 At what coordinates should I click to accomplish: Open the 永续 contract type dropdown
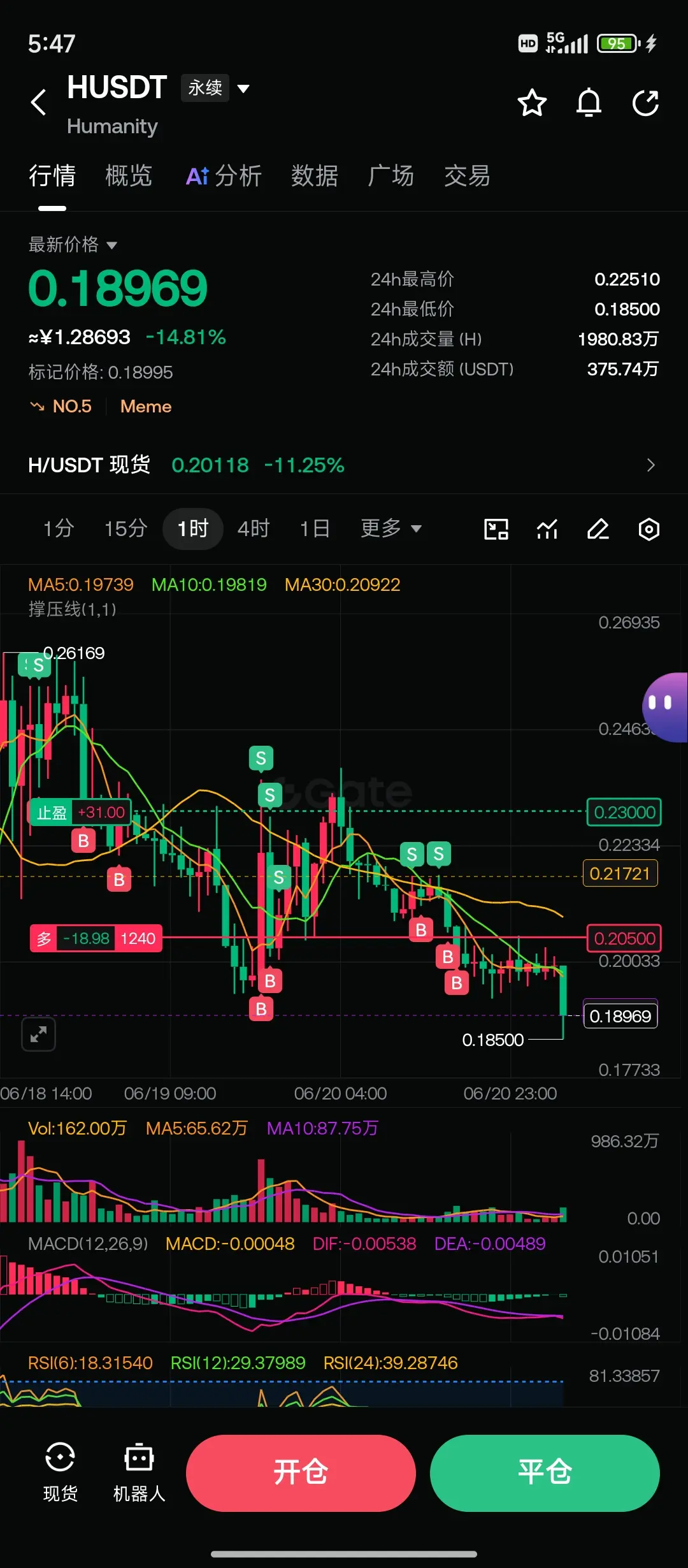click(215, 88)
